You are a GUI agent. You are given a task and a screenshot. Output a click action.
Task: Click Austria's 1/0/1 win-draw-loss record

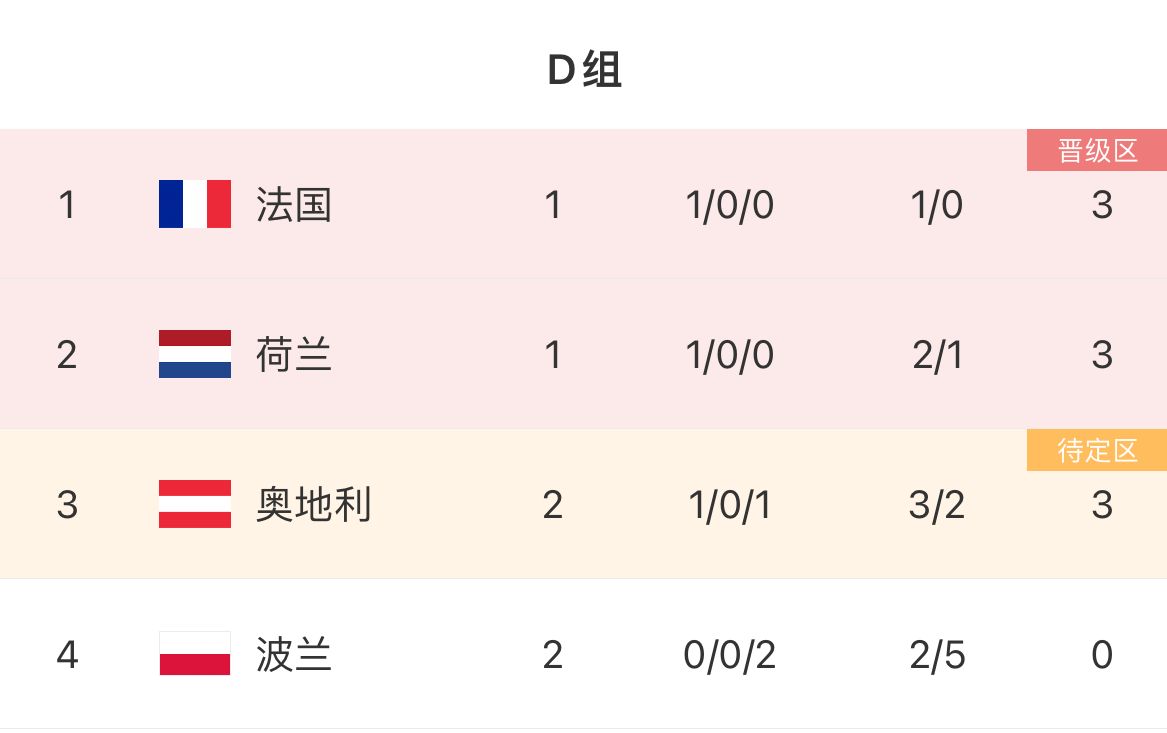coord(729,505)
